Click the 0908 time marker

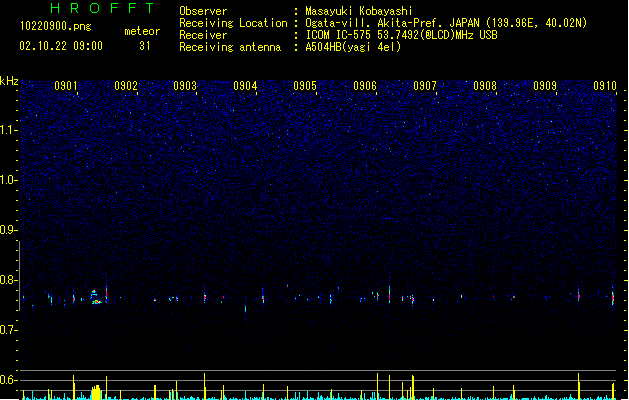point(485,86)
